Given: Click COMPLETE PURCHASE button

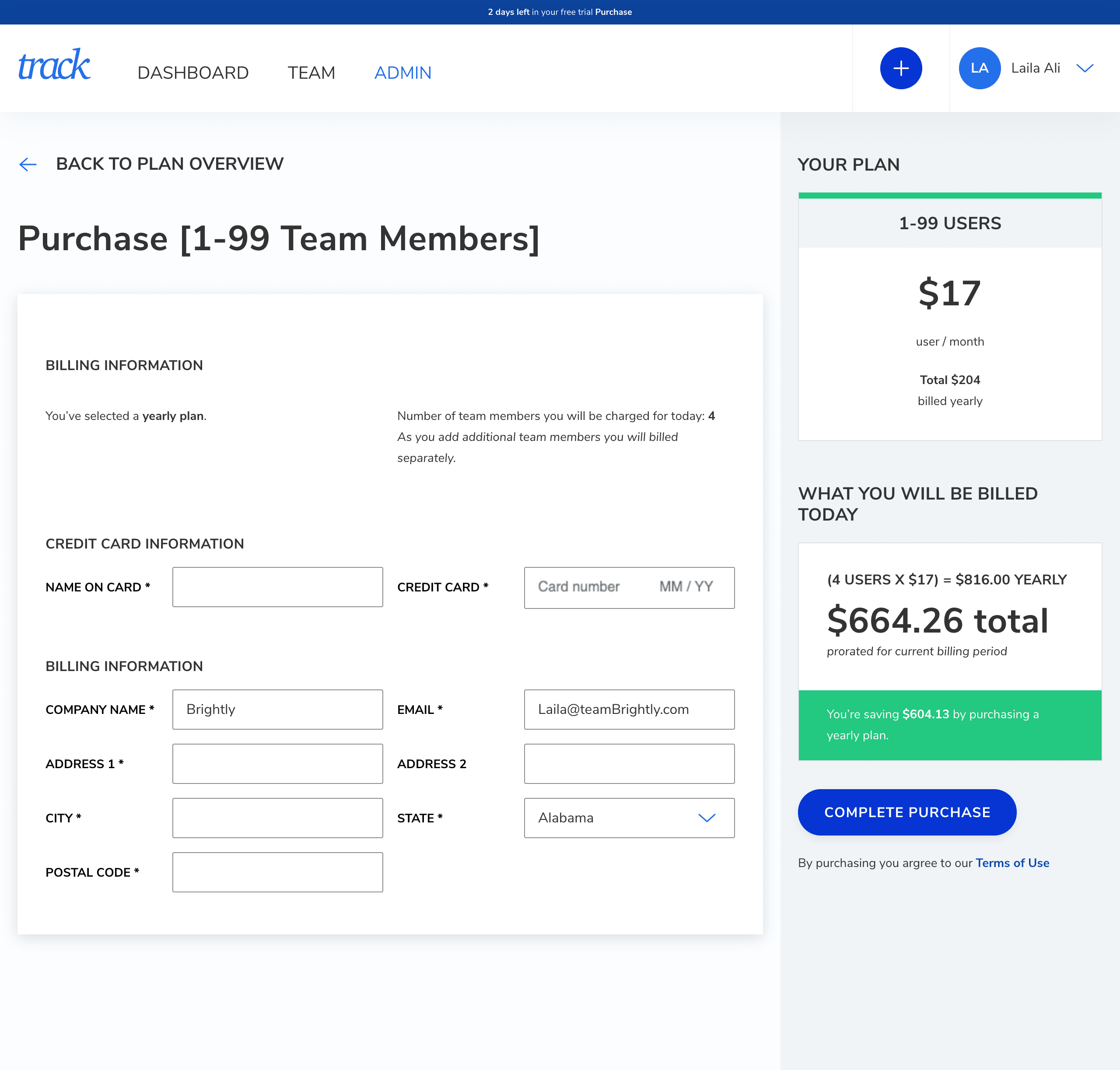Looking at the screenshot, I should (x=907, y=812).
